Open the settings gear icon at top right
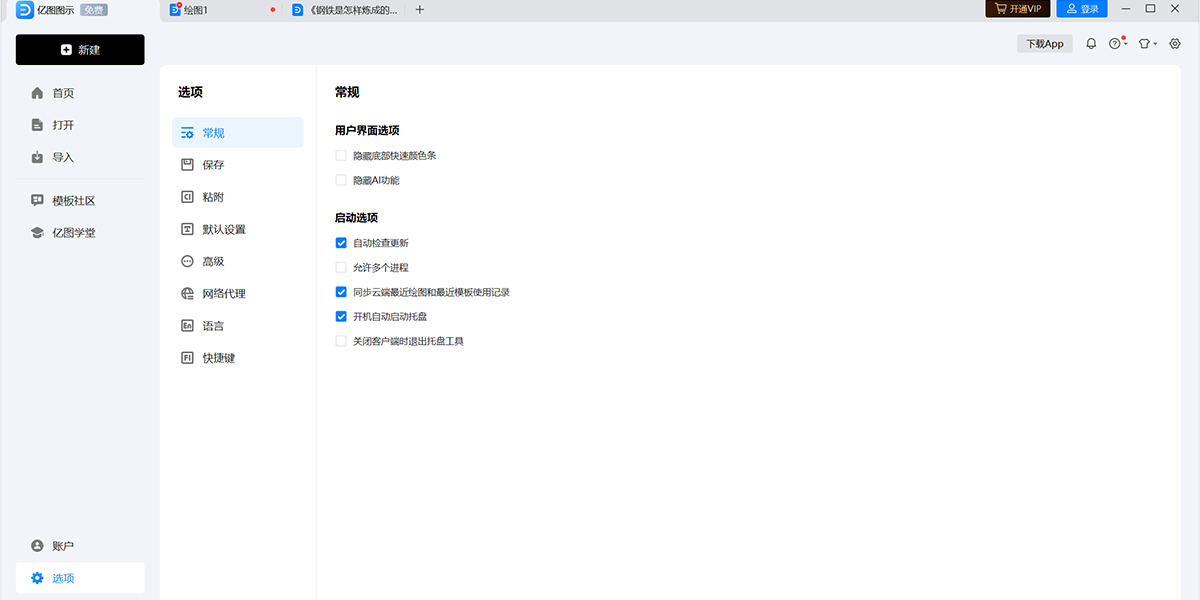The image size is (1200, 600). pyautogui.click(x=1175, y=44)
